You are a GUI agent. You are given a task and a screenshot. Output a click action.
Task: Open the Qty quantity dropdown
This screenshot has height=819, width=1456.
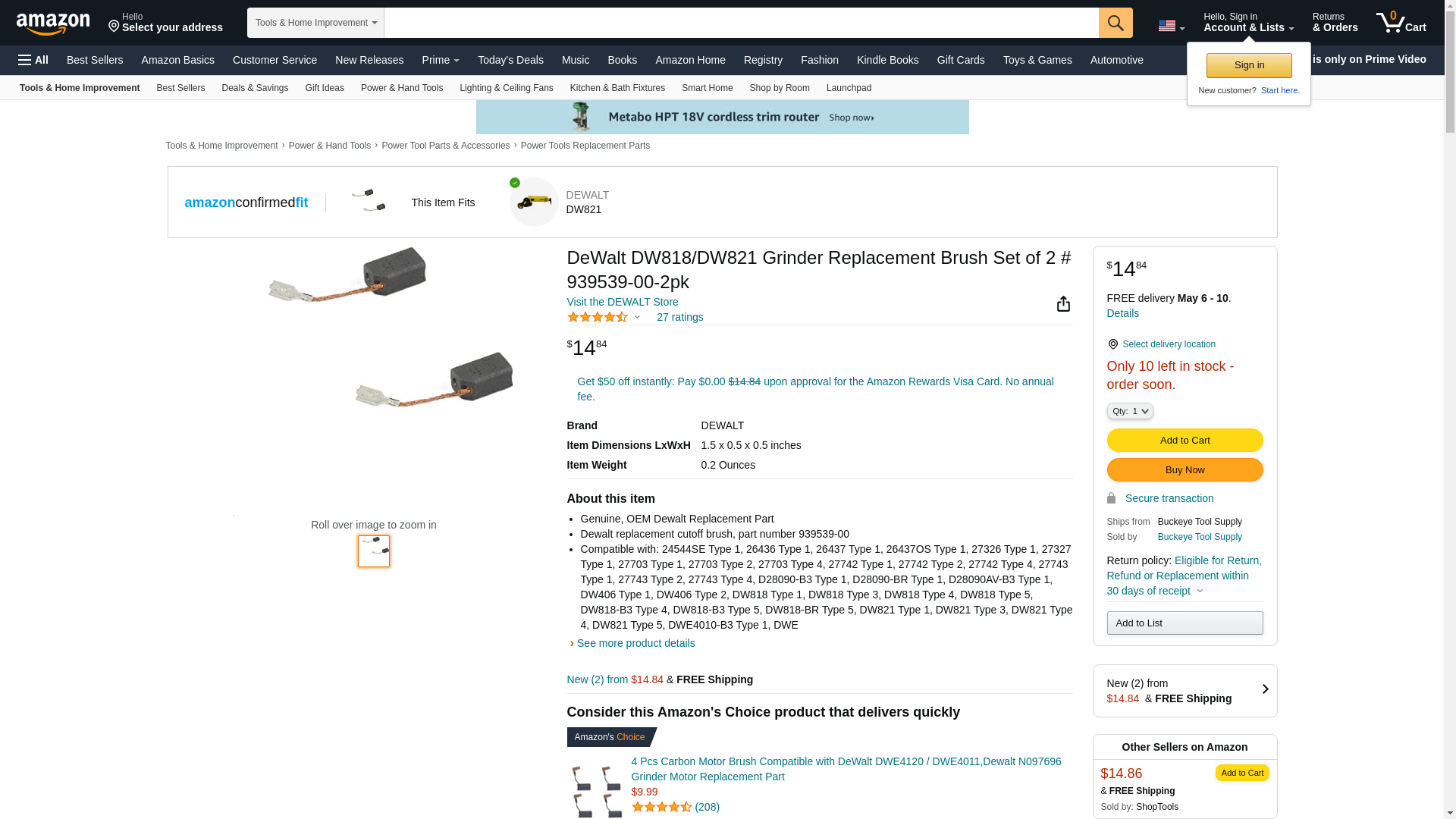pos(1130,411)
